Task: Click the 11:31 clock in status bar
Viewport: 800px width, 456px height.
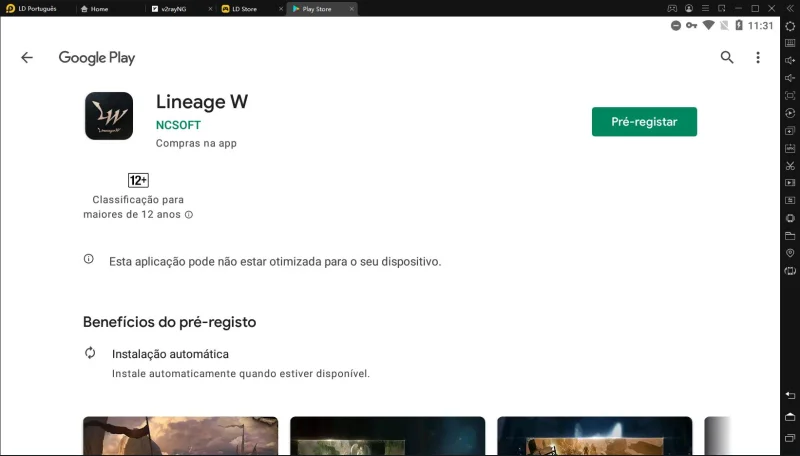Action: (x=760, y=26)
